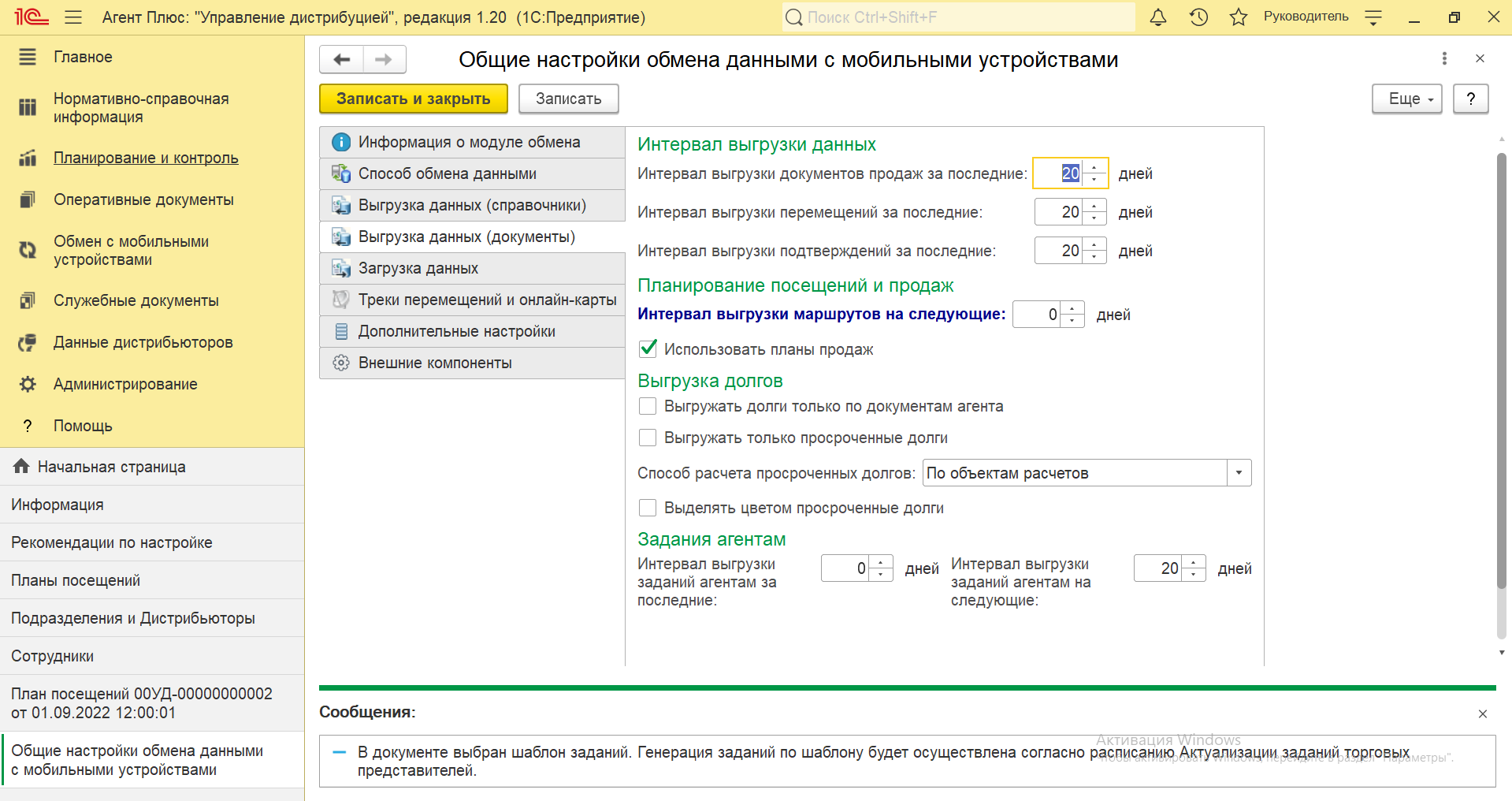1512x801 pixels.
Task: Select Выгрузка данных (документы) tab
Action: coord(472,237)
